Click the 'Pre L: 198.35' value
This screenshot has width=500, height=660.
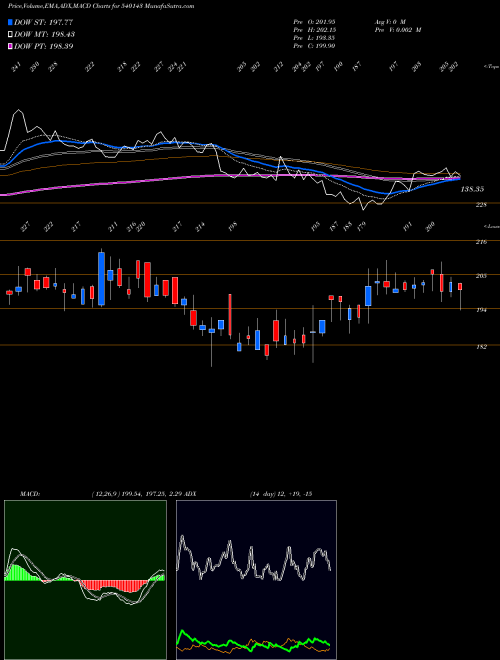click(x=314, y=37)
